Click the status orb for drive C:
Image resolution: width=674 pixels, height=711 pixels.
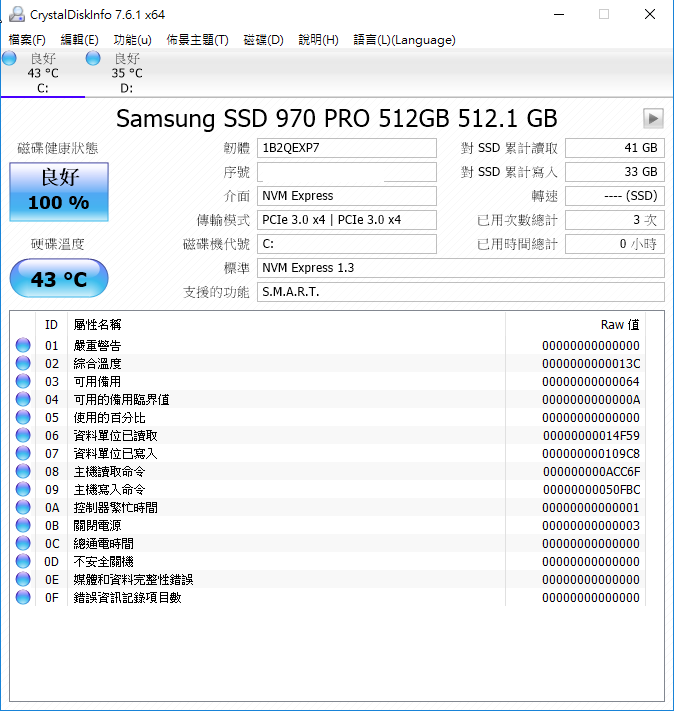(x=9, y=59)
